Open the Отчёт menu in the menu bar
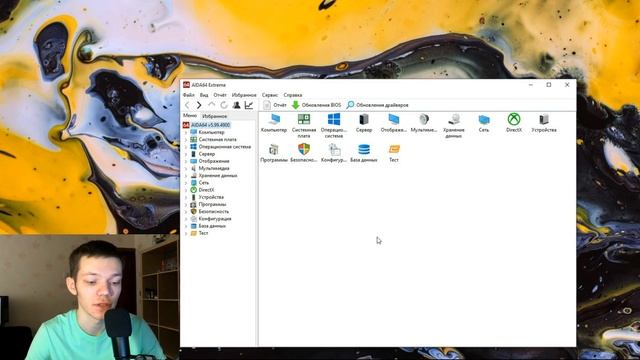The width and height of the screenshot is (640, 360). (x=220, y=95)
